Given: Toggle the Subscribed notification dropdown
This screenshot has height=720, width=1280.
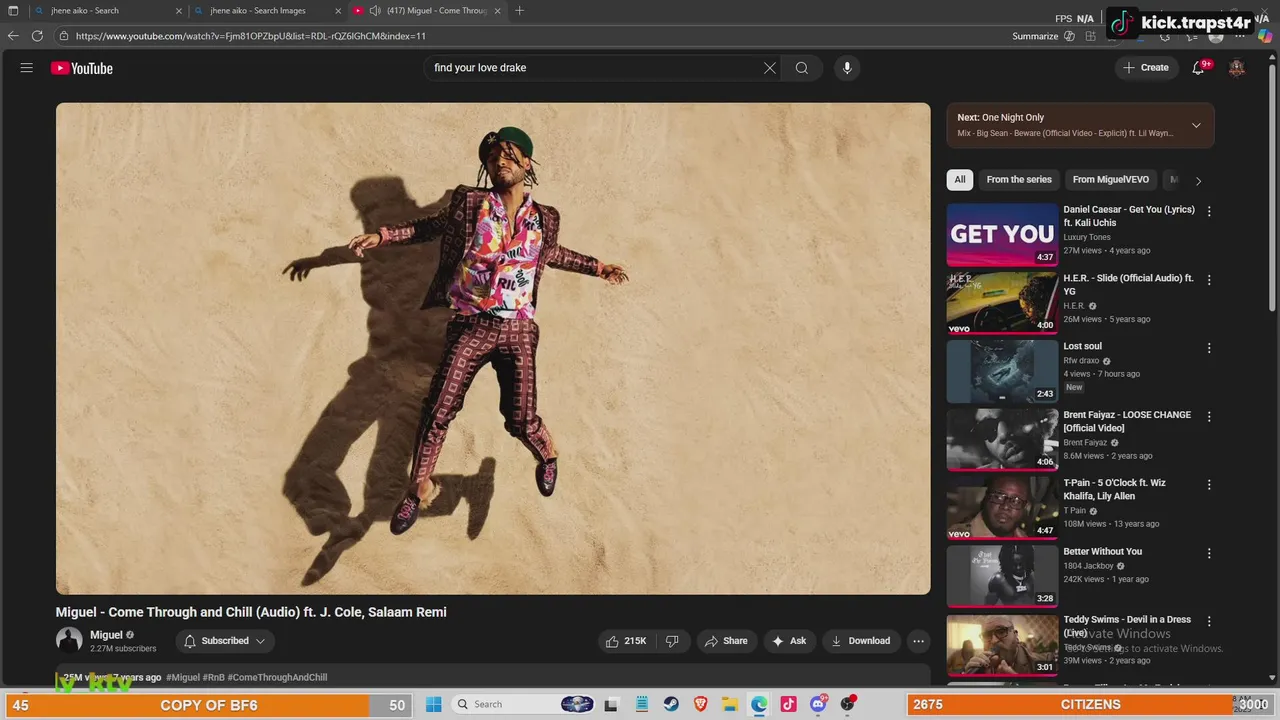Looking at the screenshot, I should coord(226,641).
